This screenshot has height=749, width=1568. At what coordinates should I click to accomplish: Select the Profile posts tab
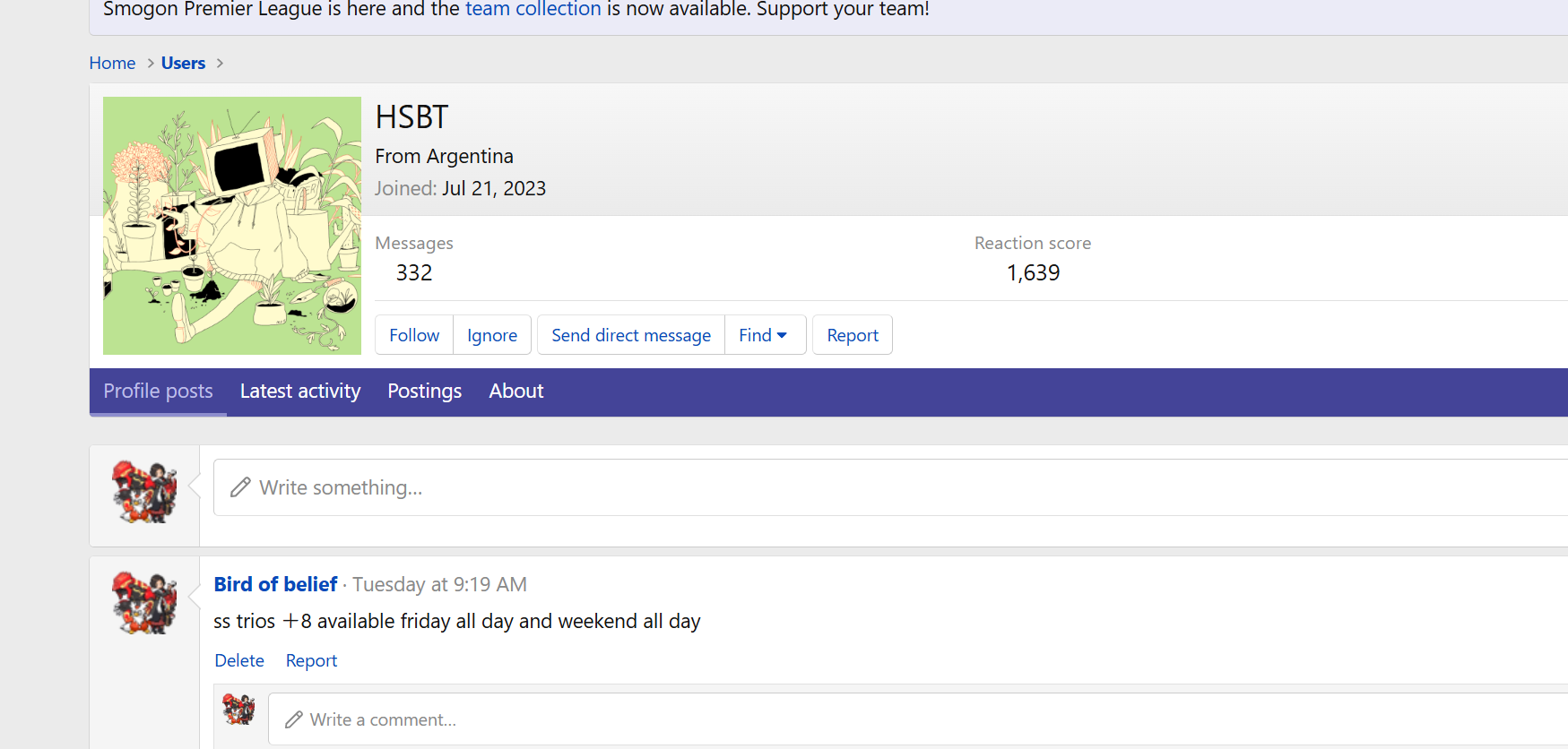point(158,392)
